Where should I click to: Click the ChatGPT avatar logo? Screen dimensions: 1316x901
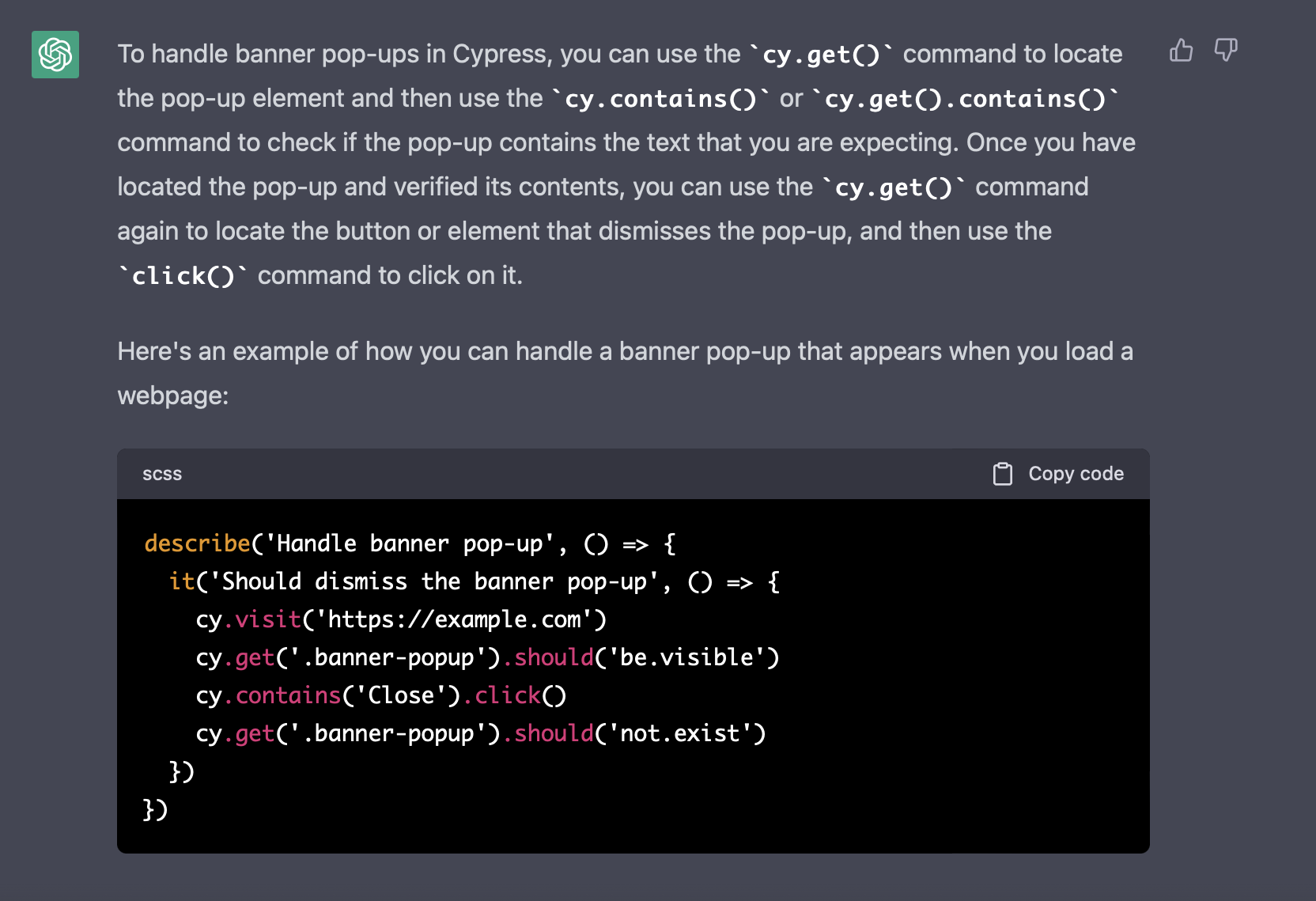[x=55, y=54]
